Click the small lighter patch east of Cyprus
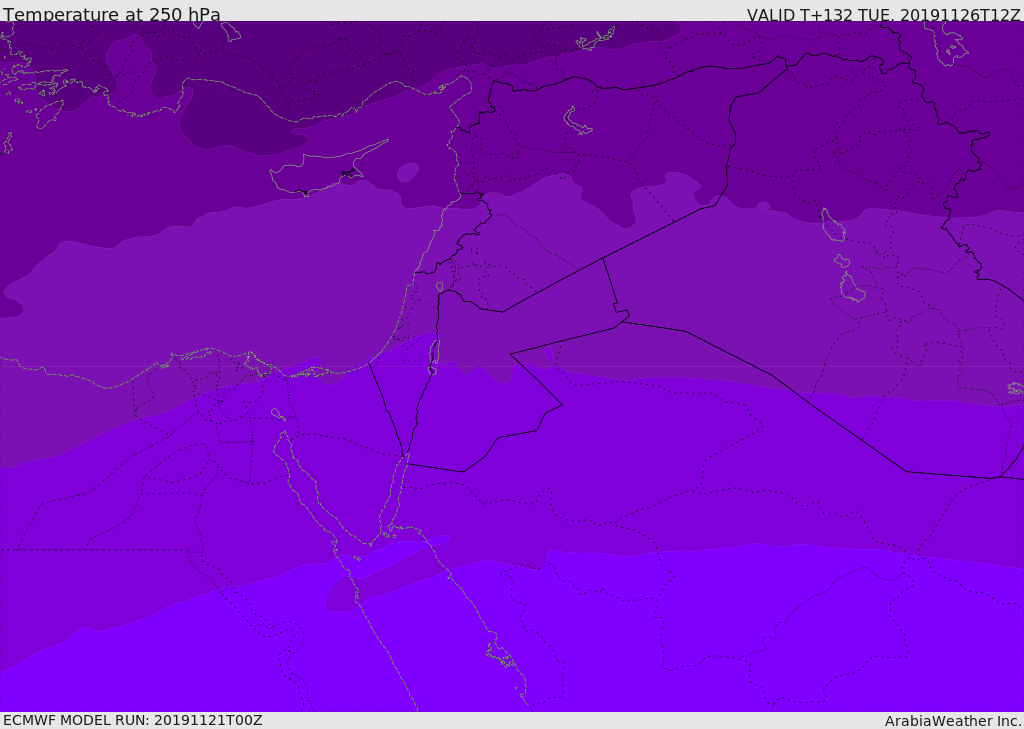The width and height of the screenshot is (1024, 729). point(407,173)
